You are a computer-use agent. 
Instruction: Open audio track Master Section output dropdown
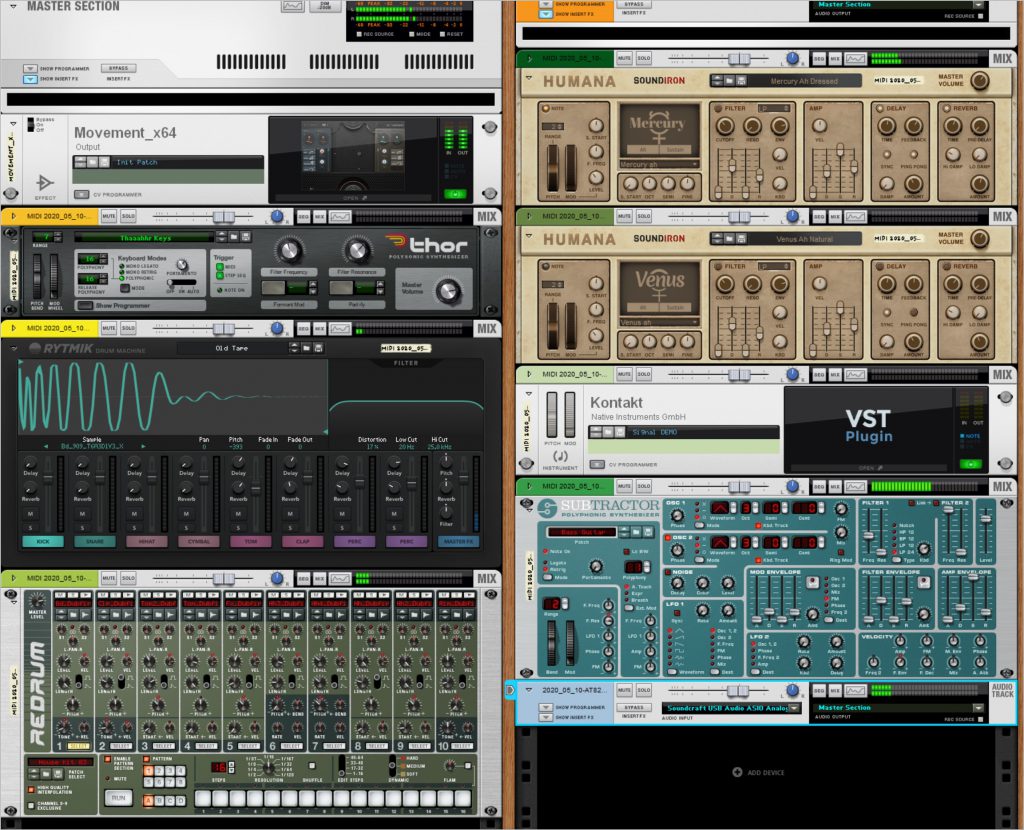coord(978,708)
